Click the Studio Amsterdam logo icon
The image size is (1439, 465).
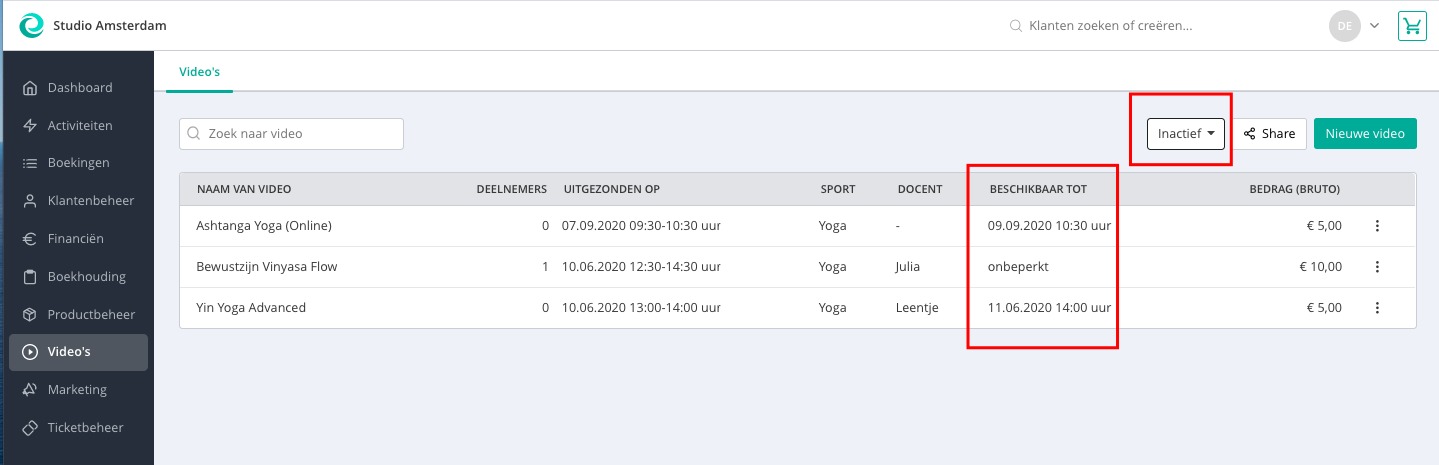[x=32, y=25]
